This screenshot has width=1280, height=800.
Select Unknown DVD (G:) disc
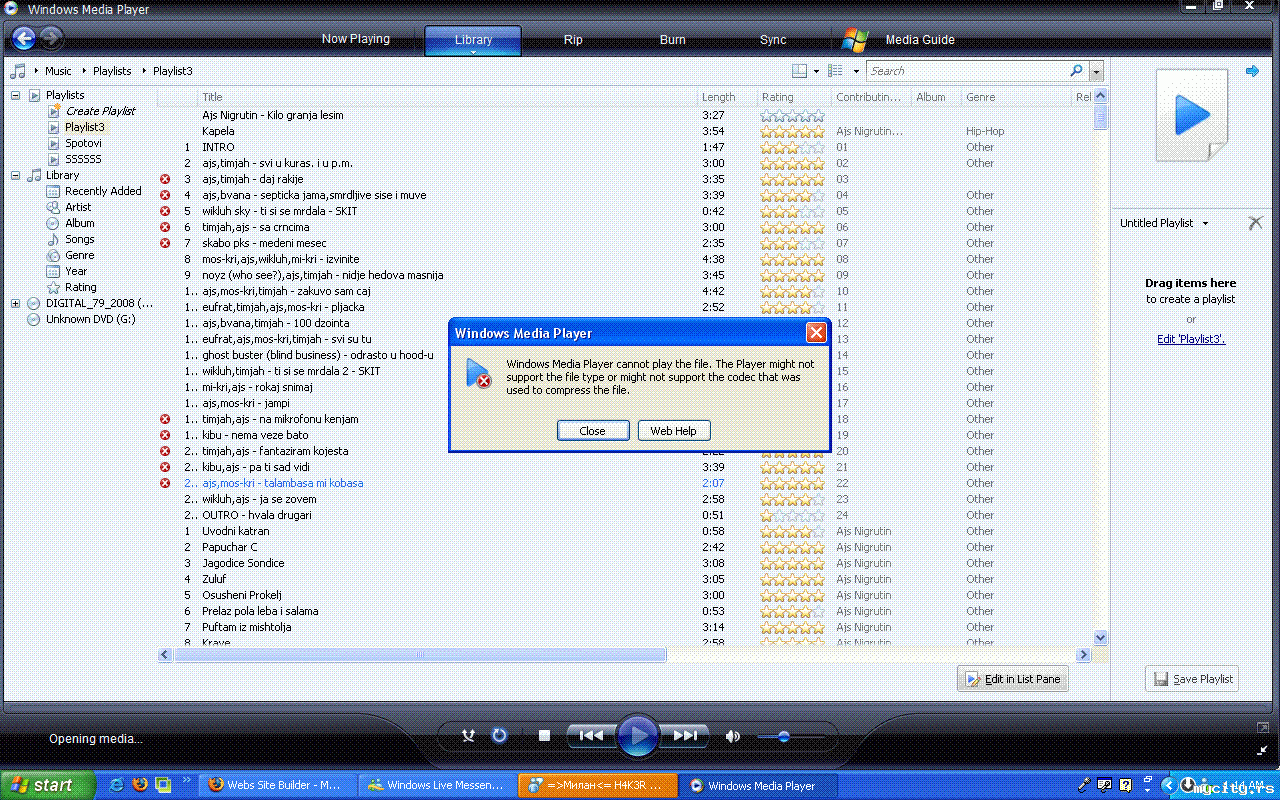point(81,319)
